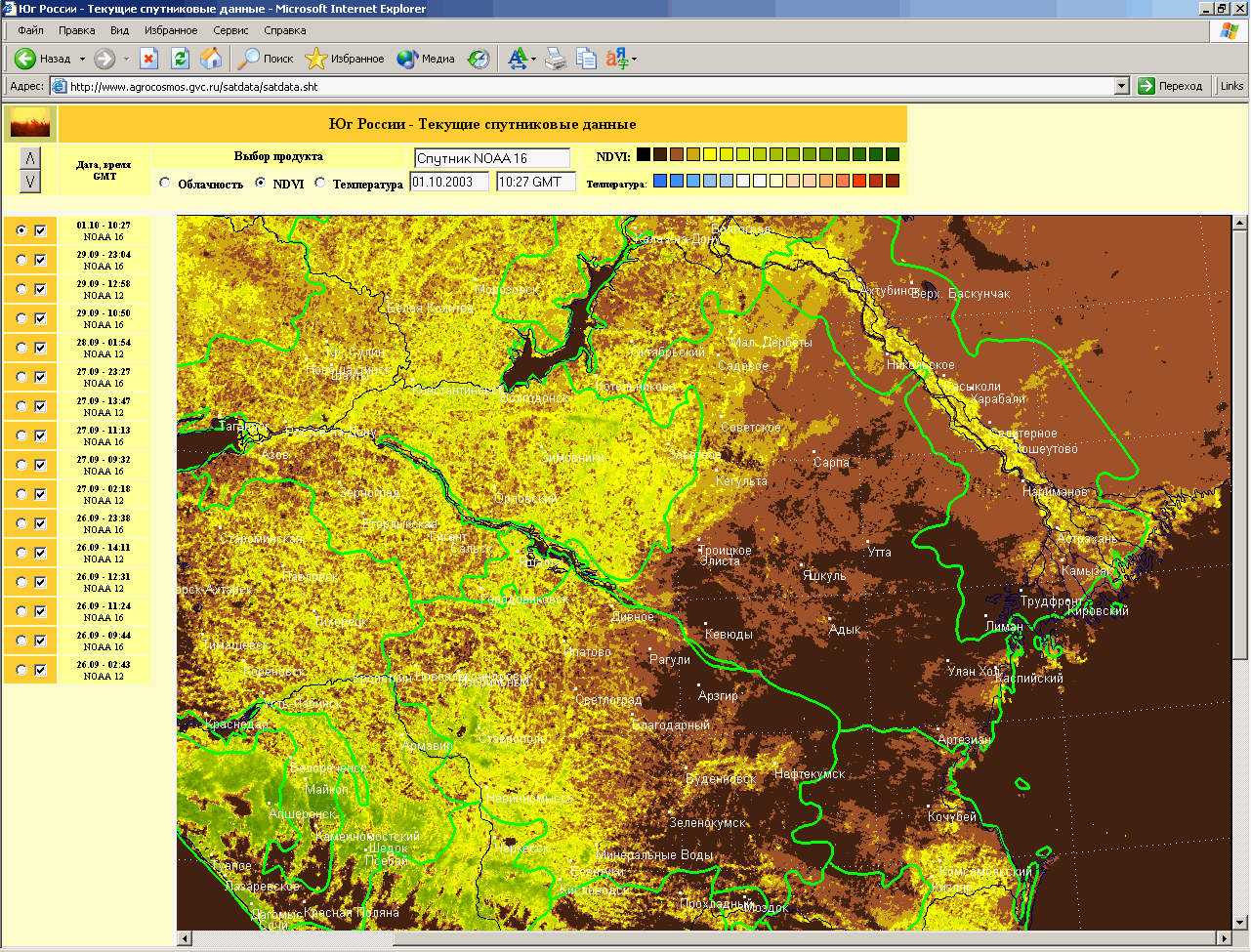This screenshot has height=952, width=1251.
Task: Expand the text size dropdown arrow
Action: 533,60
